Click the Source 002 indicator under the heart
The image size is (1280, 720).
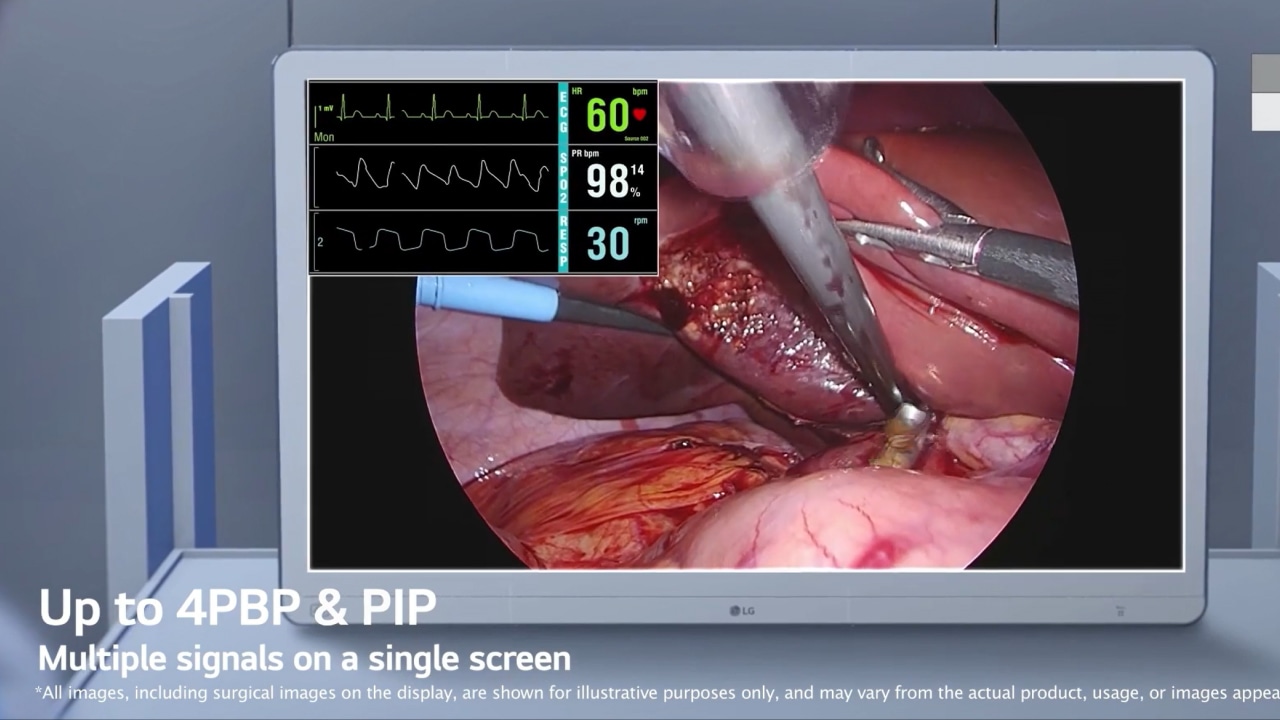(635, 138)
